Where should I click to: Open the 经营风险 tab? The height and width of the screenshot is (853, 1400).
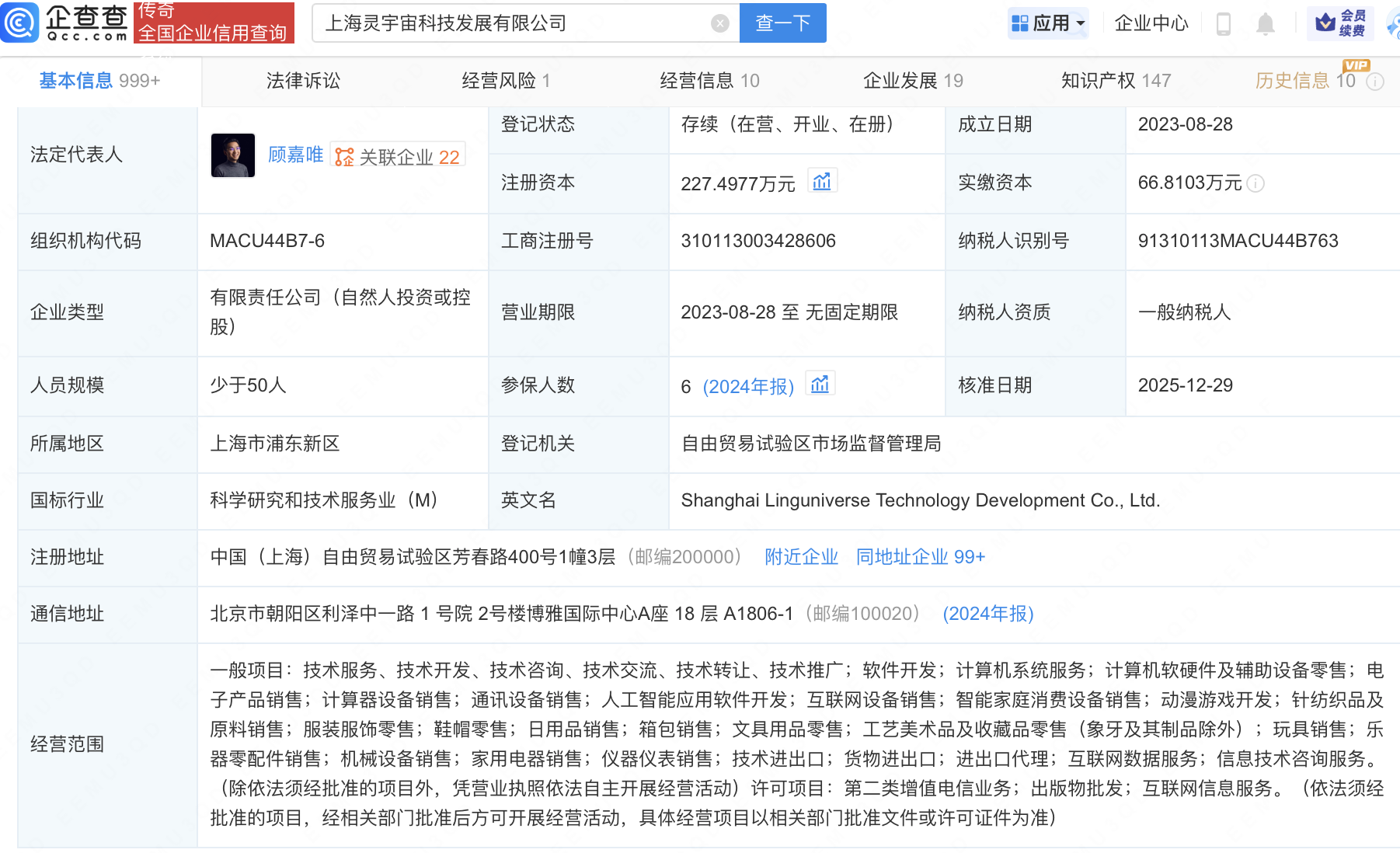point(506,81)
